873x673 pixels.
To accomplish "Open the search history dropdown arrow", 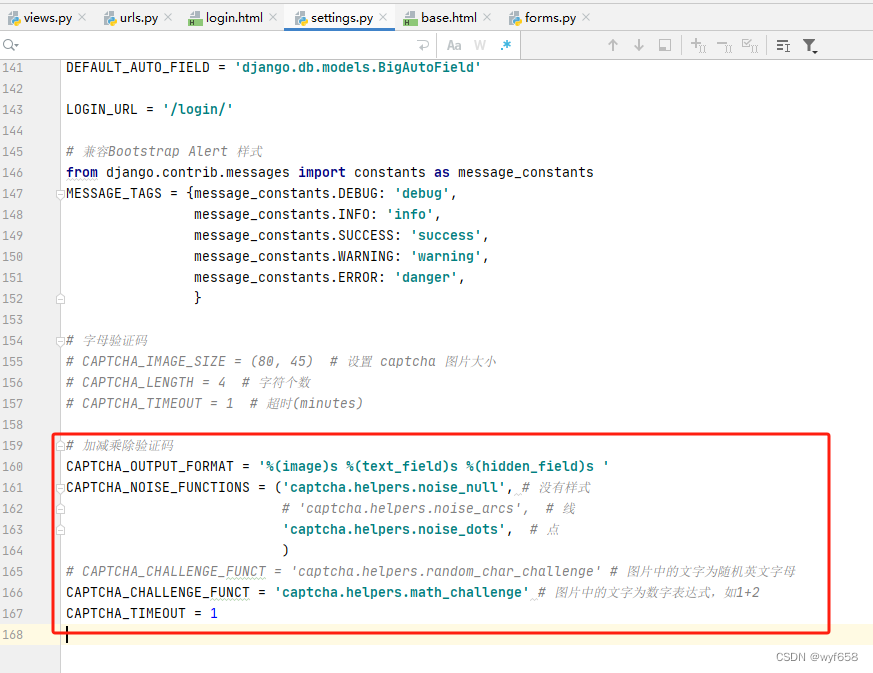I will point(16,45).
